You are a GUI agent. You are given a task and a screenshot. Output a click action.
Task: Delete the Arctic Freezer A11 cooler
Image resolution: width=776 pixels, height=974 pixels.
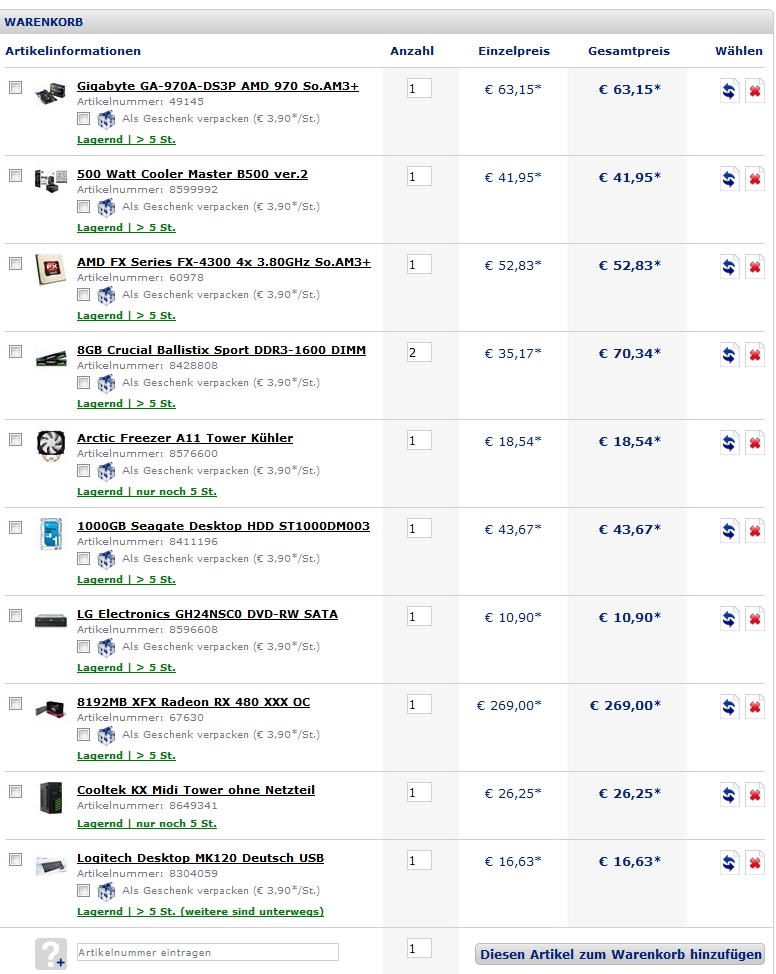pyautogui.click(x=755, y=443)
